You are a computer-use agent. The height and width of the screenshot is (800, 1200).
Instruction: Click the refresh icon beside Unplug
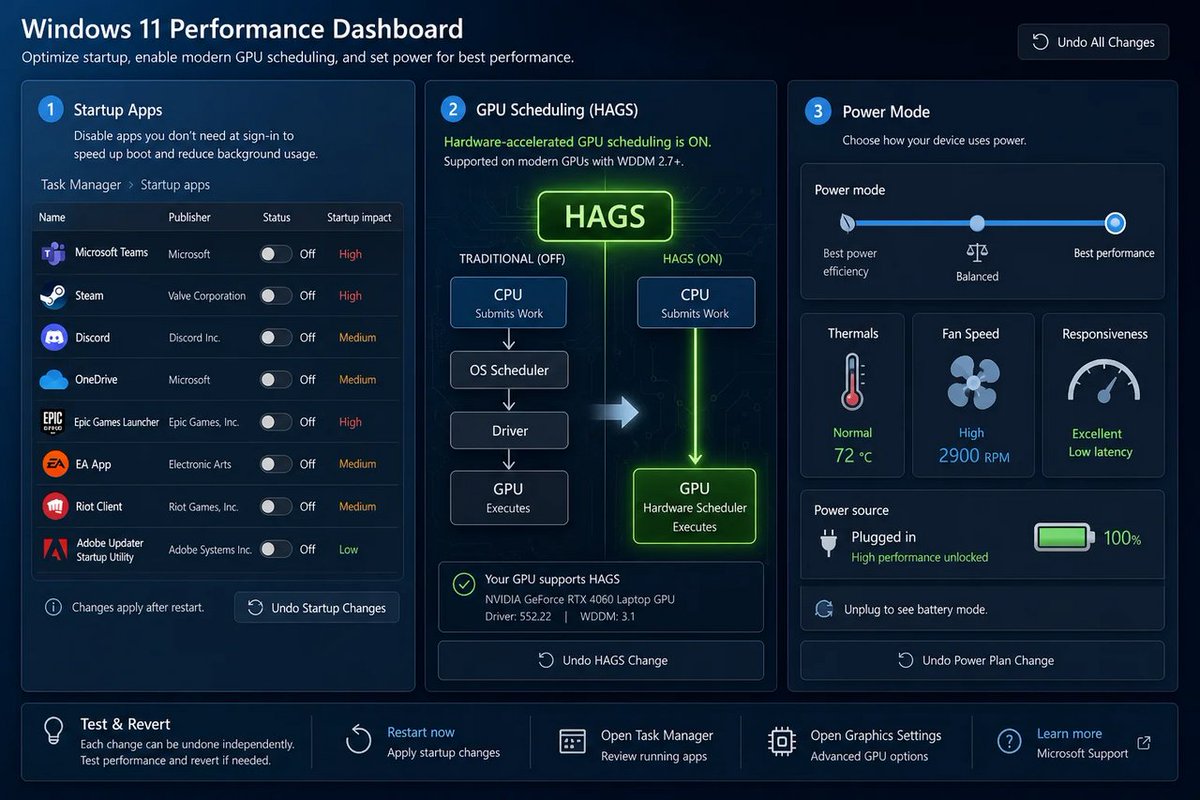coord(824,609)
